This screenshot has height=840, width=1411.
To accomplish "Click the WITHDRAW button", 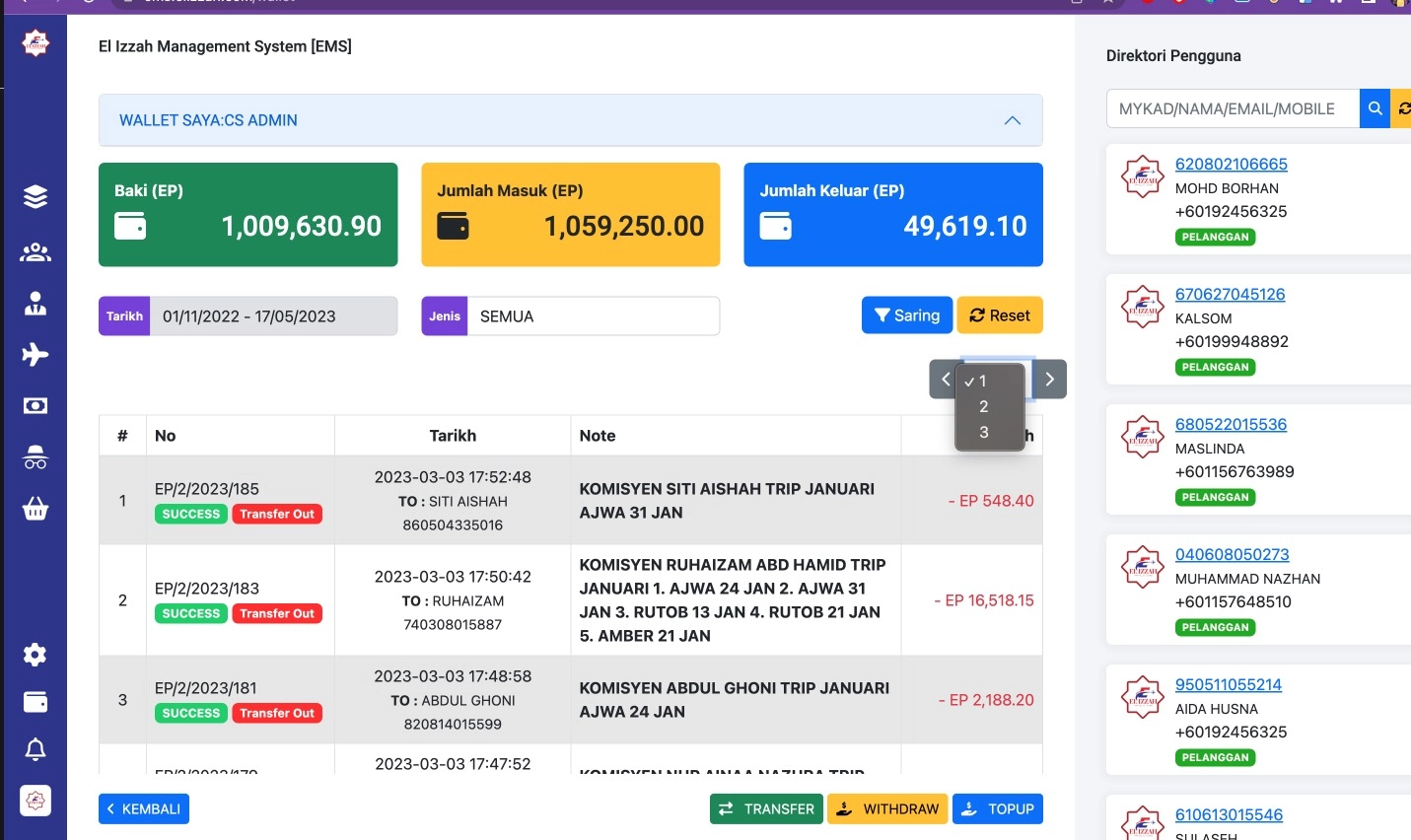I will pyautogui.click(x=887, y=808).
